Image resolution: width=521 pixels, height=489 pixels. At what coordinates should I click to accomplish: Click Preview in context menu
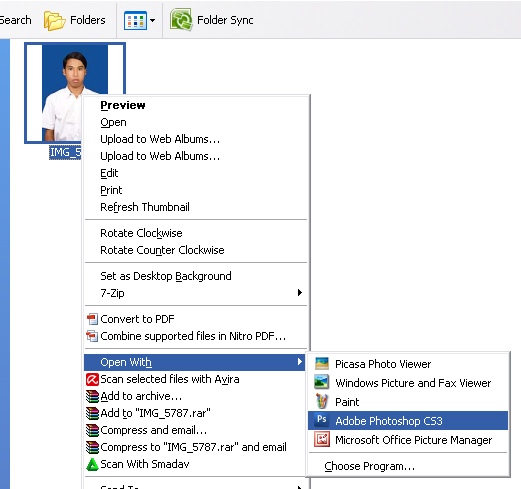195,105
